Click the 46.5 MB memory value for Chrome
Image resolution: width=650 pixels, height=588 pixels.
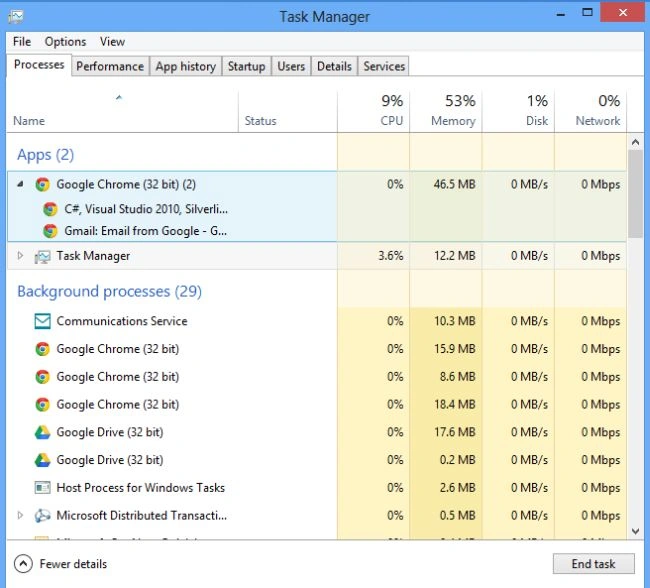click(x=454, y=184)
